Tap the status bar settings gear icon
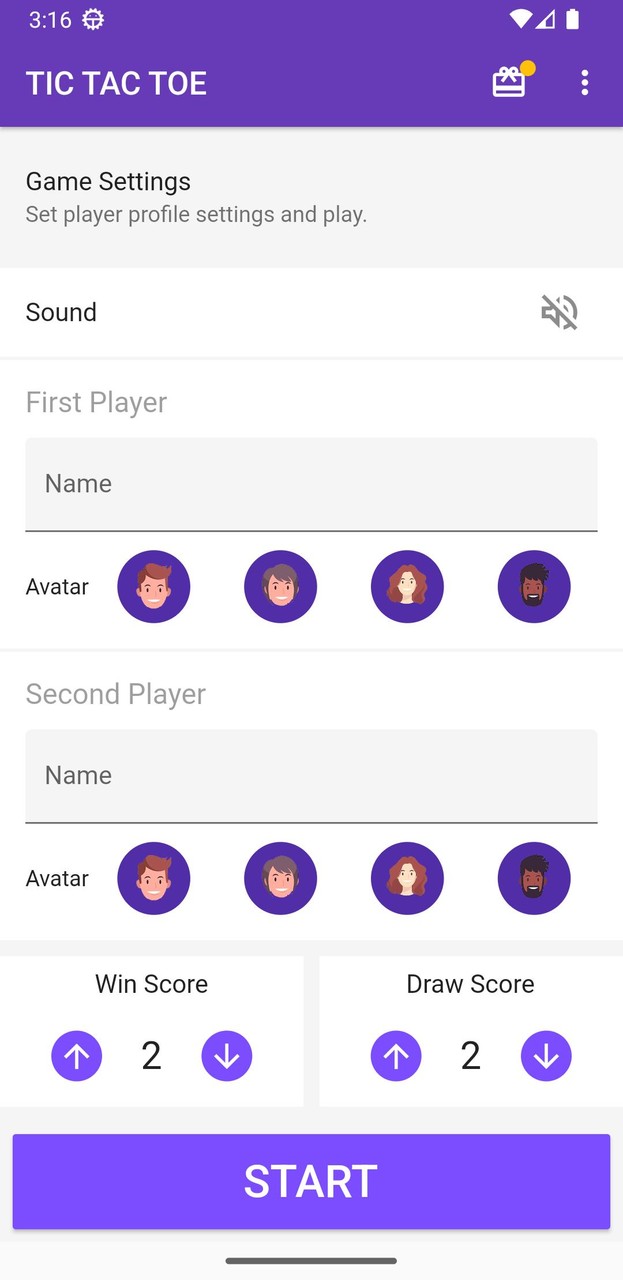 point(93,19)
